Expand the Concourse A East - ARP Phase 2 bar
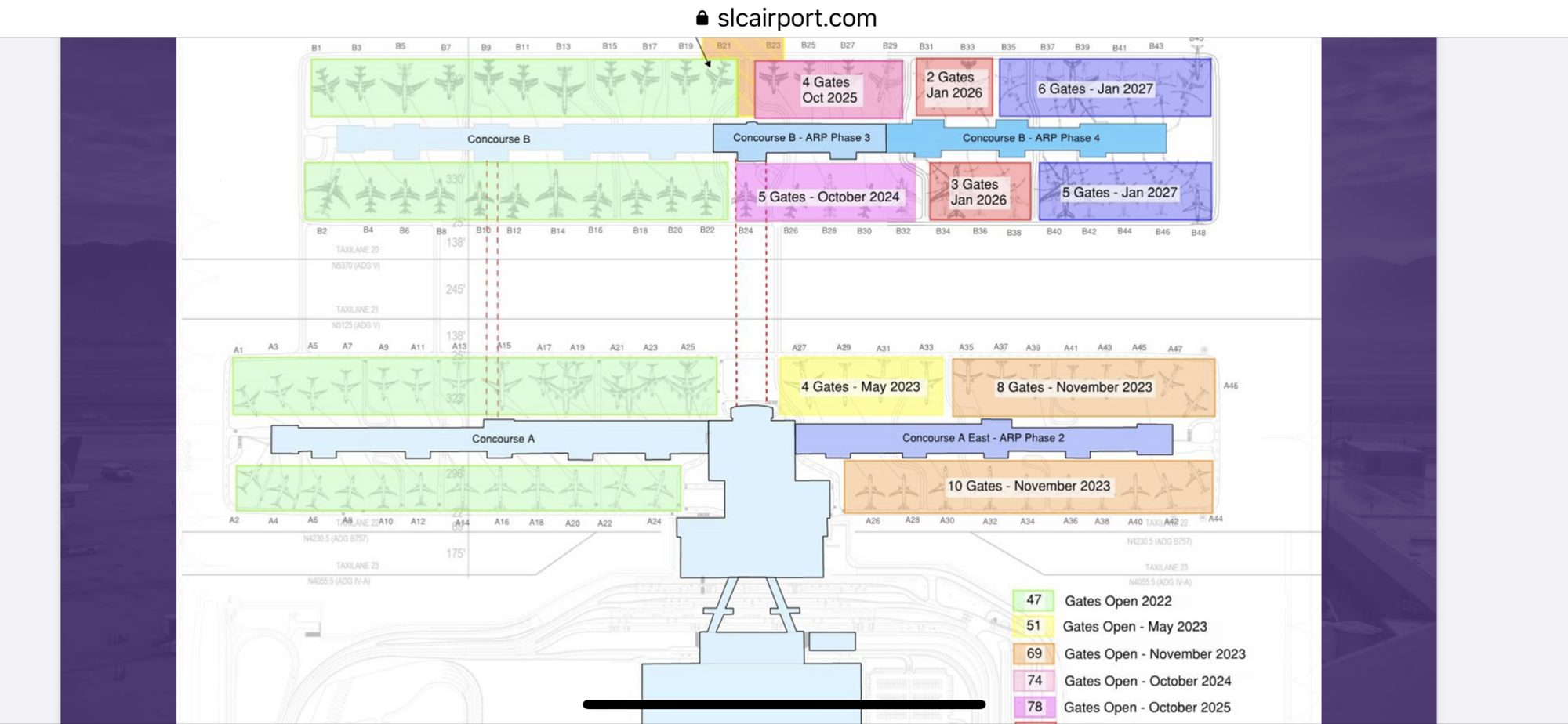Screen dimensions: 1568x724 [x=982, y=438]
